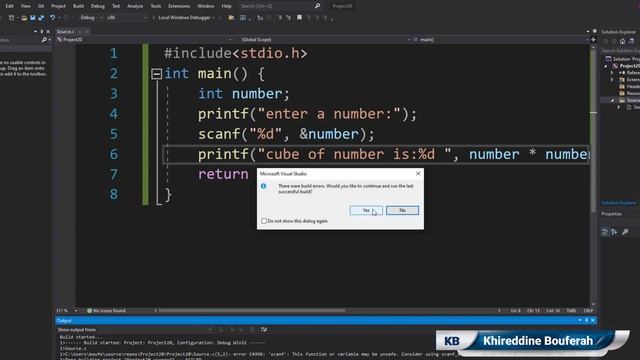
Task: Expand the External Dependencies node
Action: (612, 80)
